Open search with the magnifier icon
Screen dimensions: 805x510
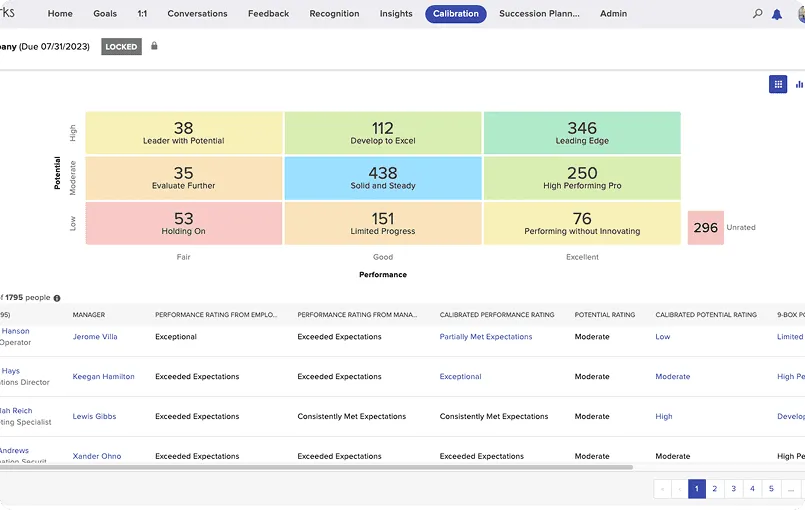[x=758, y=14]
